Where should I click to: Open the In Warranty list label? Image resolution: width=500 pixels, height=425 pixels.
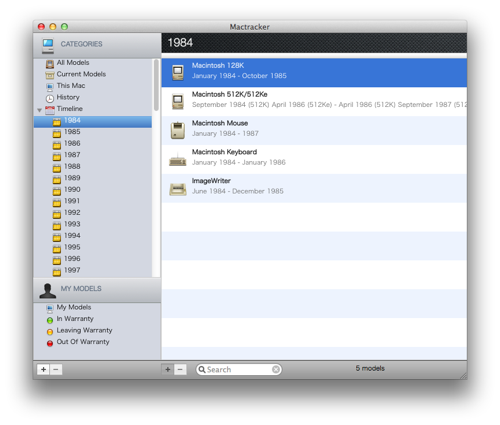[75, 319]
